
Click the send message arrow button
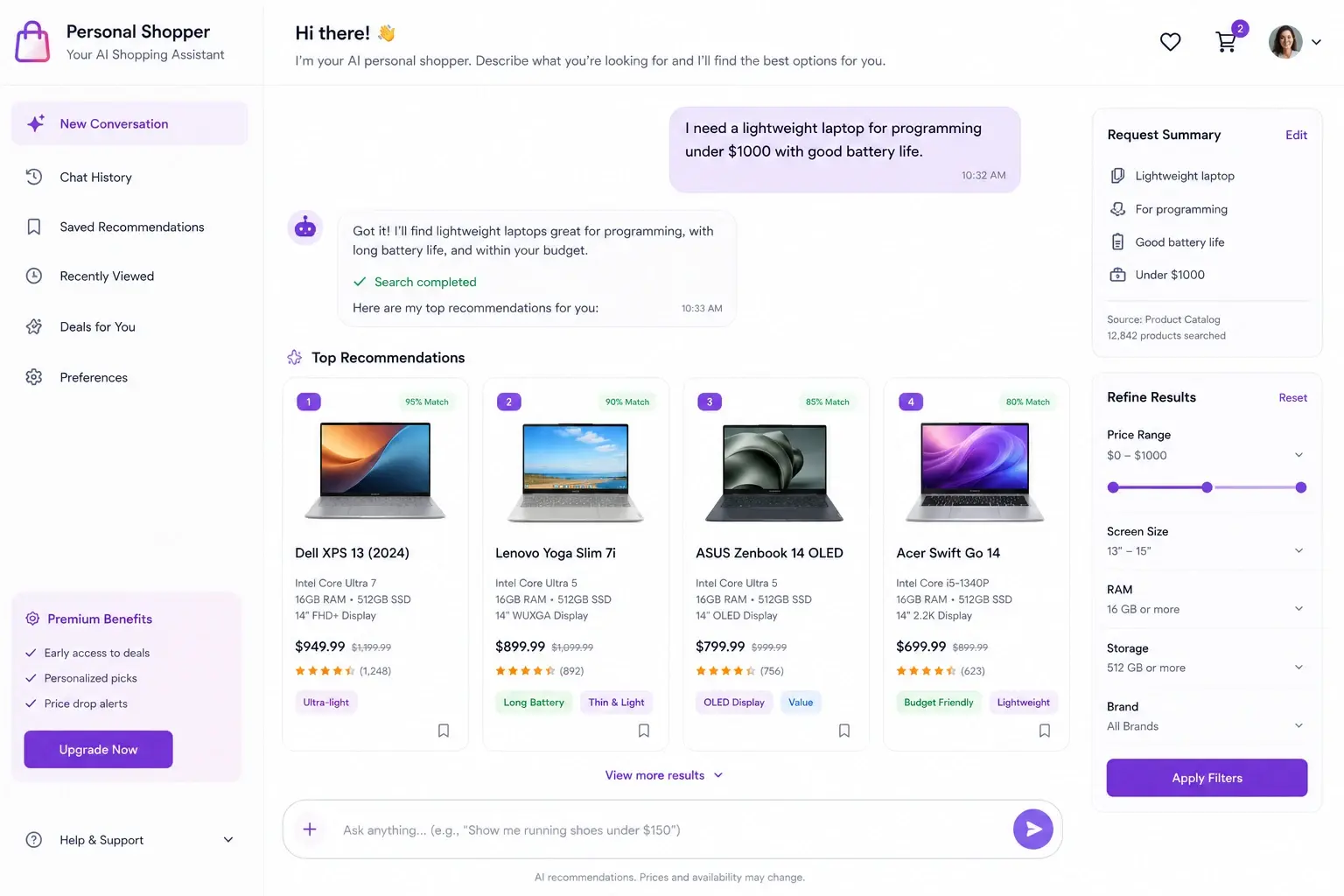pyautogui.click(x=1033, y=829)
